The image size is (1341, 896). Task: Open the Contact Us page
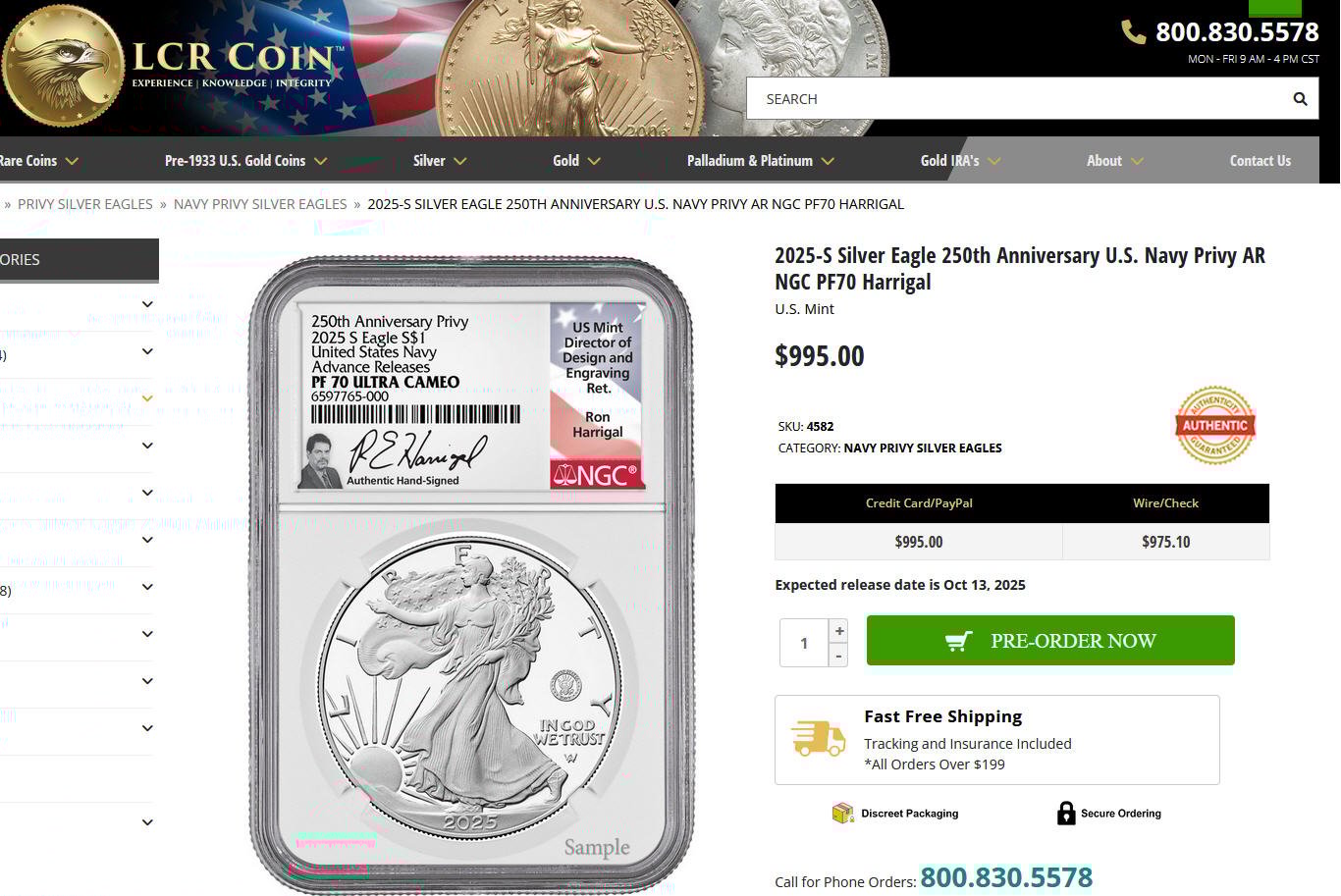click(1260, 160)
